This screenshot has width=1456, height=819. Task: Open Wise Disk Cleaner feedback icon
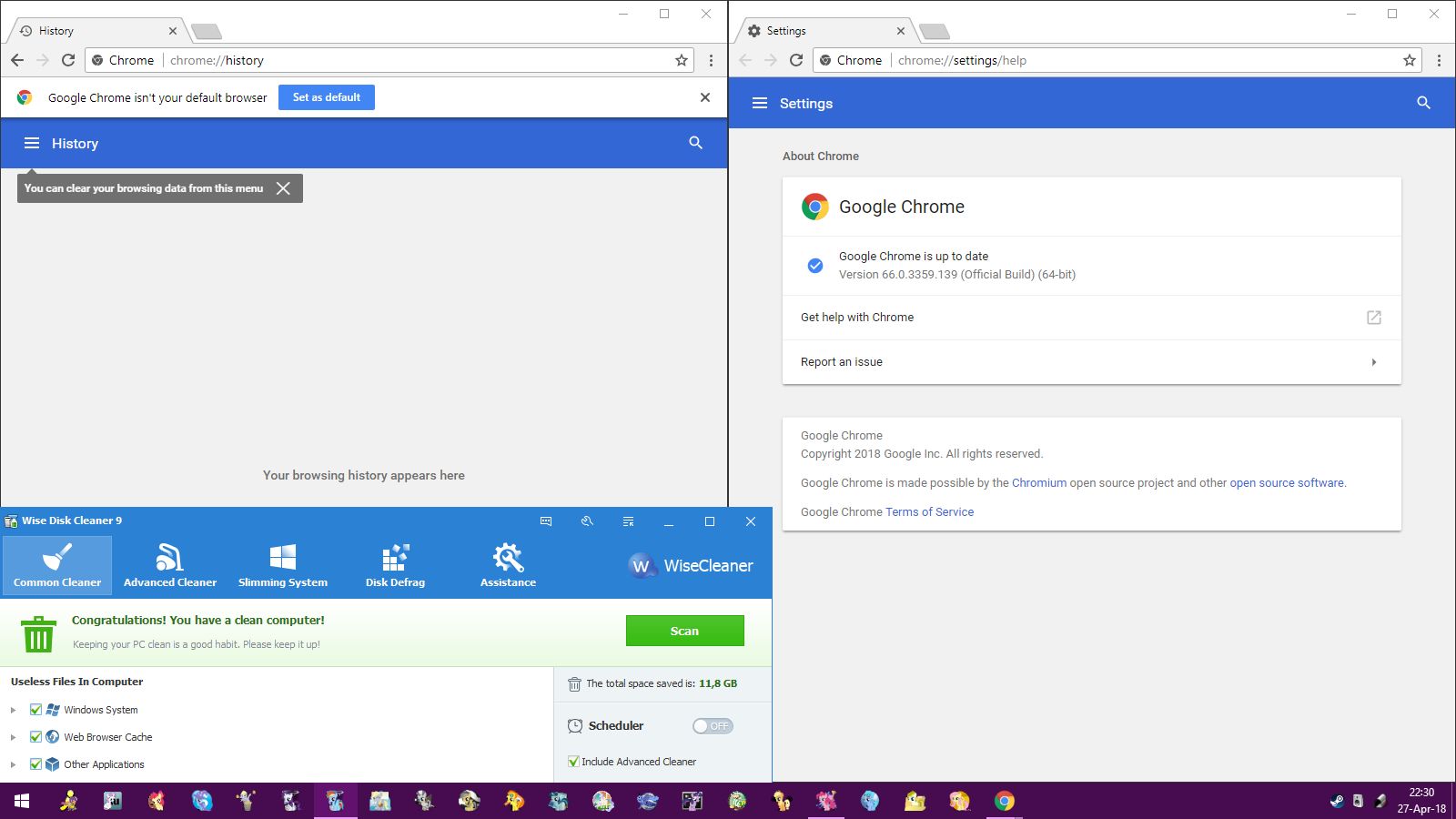(x=546, y=521)
